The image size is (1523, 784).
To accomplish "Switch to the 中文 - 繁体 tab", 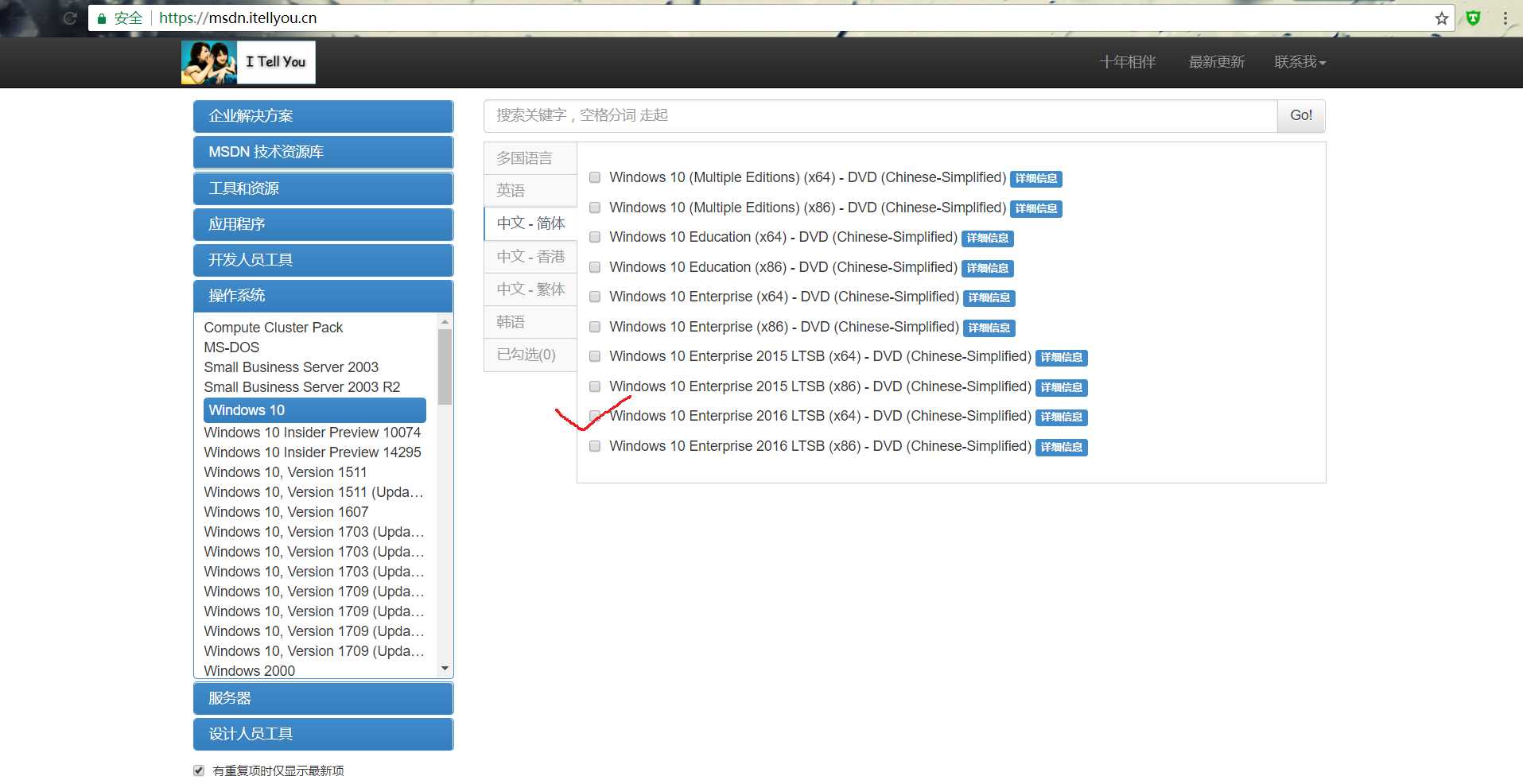I will pos(530,289).
